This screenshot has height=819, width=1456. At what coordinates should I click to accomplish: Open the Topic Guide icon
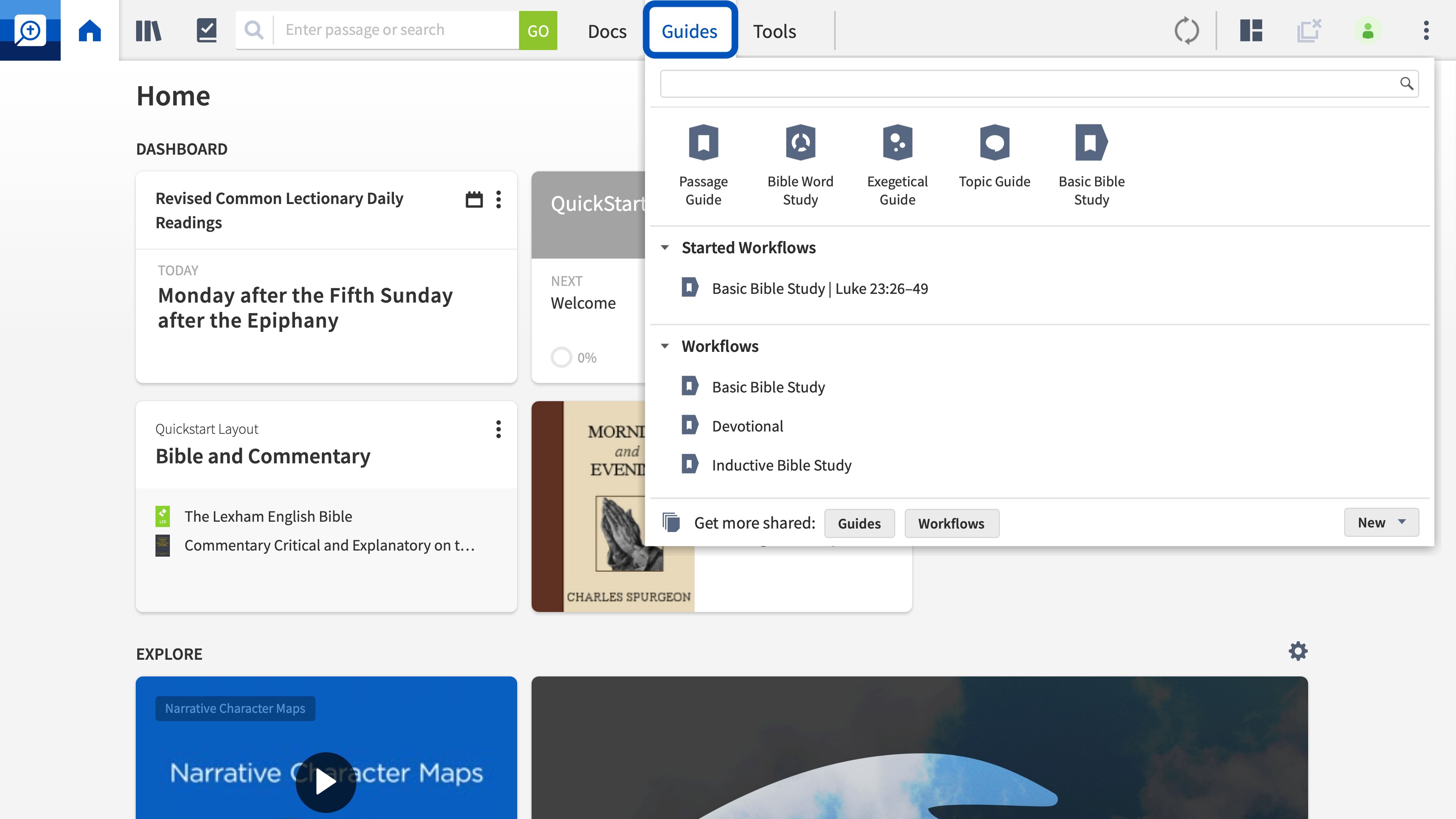[995, 143]
